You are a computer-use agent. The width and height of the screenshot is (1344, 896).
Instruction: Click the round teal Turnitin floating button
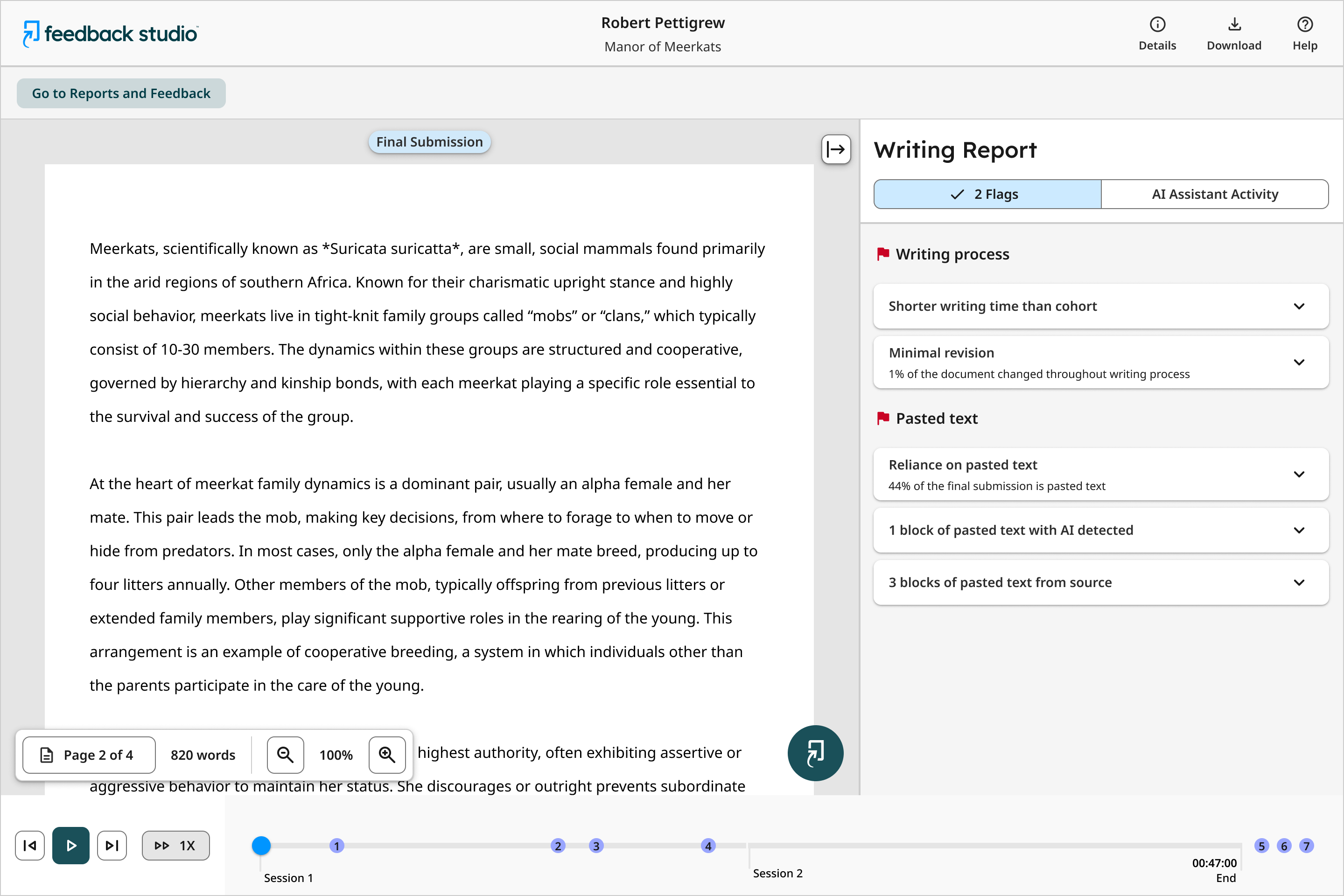click(815, 753)
